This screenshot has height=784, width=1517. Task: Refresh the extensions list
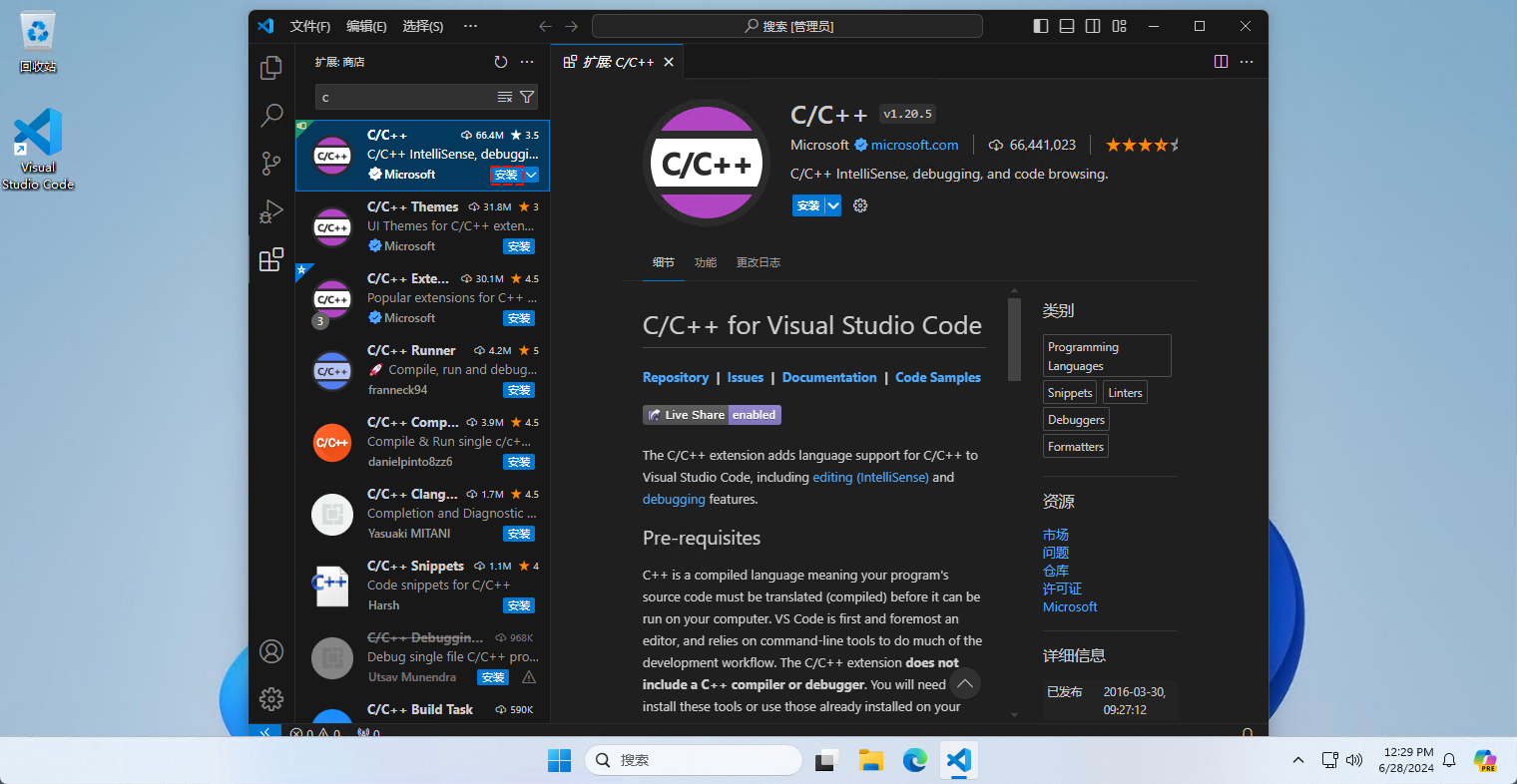pyautogui.click(x=501, y=61)
